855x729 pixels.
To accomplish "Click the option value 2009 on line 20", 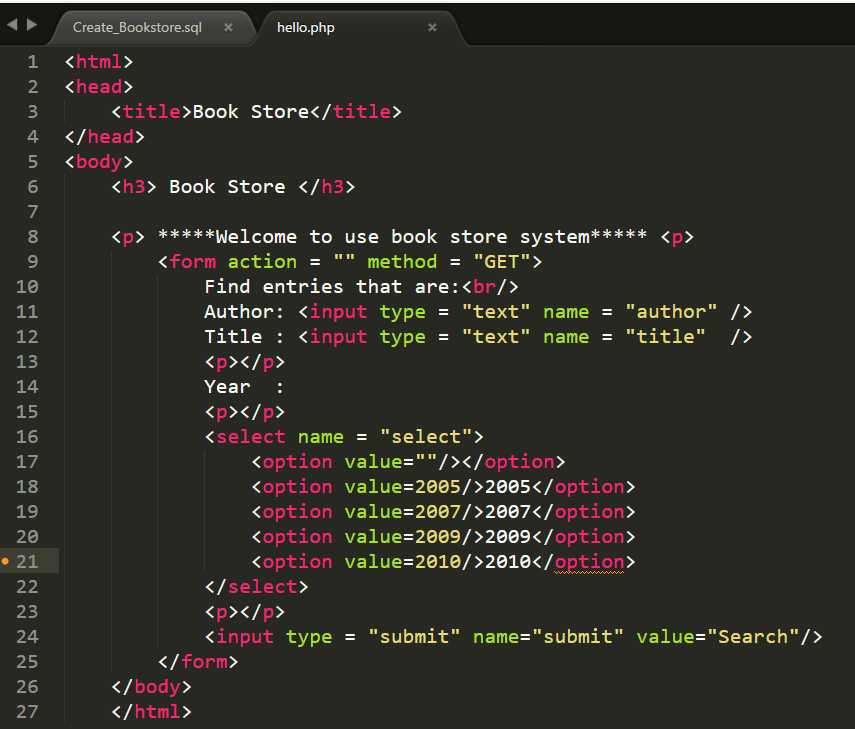I will [438, 537].
